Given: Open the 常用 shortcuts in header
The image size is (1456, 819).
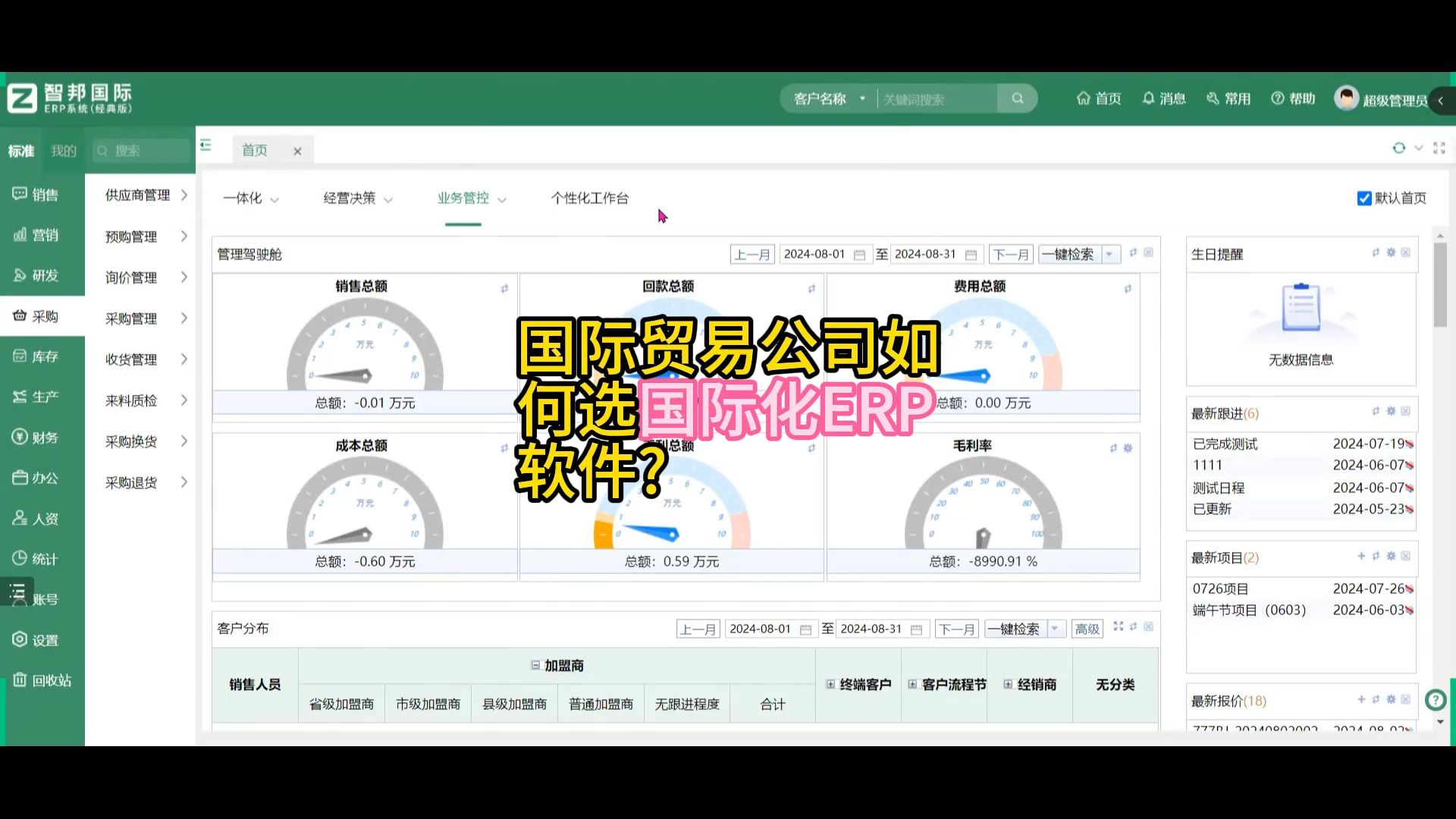Looking at the screenshot, I should [1228, 99].
